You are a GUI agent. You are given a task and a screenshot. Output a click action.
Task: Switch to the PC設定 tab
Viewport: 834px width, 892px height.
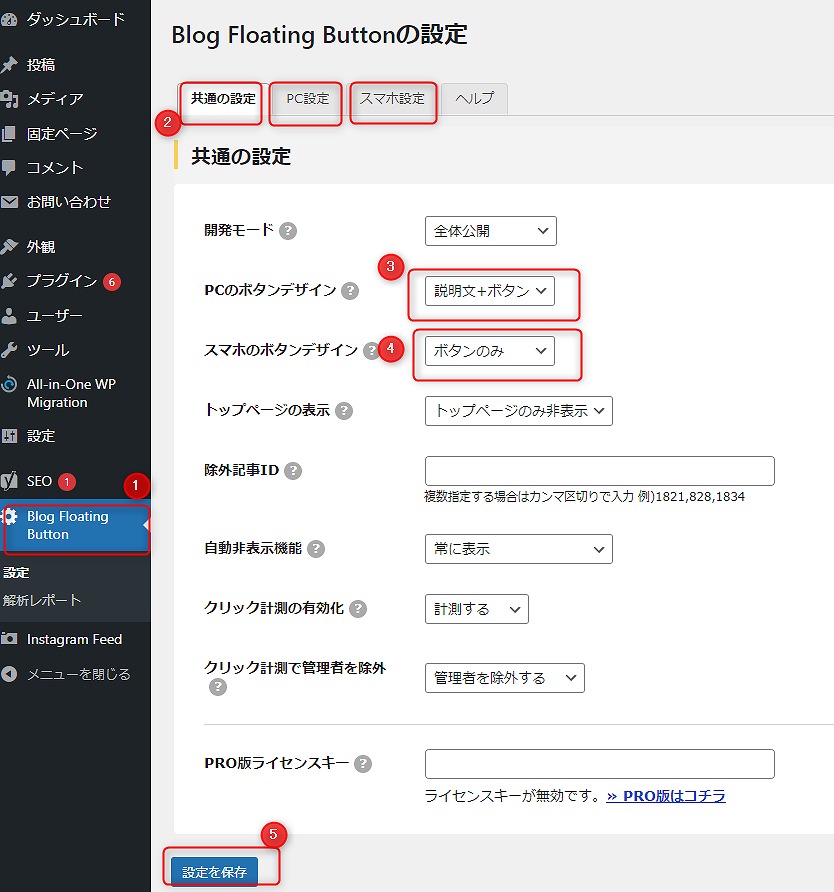307,99
